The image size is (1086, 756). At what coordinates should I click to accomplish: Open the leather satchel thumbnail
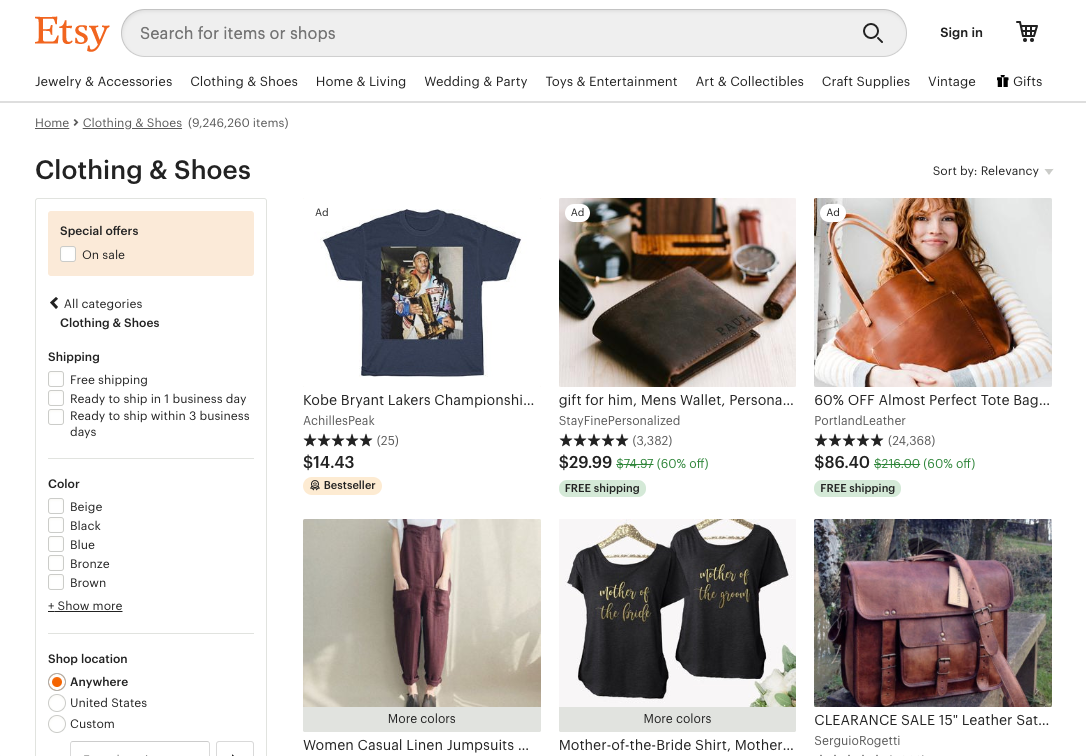coord(933,613)
